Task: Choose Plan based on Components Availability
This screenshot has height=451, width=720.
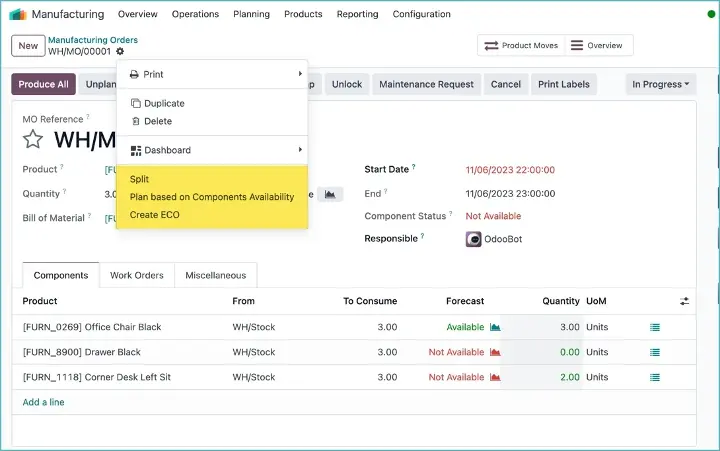Action: pyautogui.click(x=212, y=197)
